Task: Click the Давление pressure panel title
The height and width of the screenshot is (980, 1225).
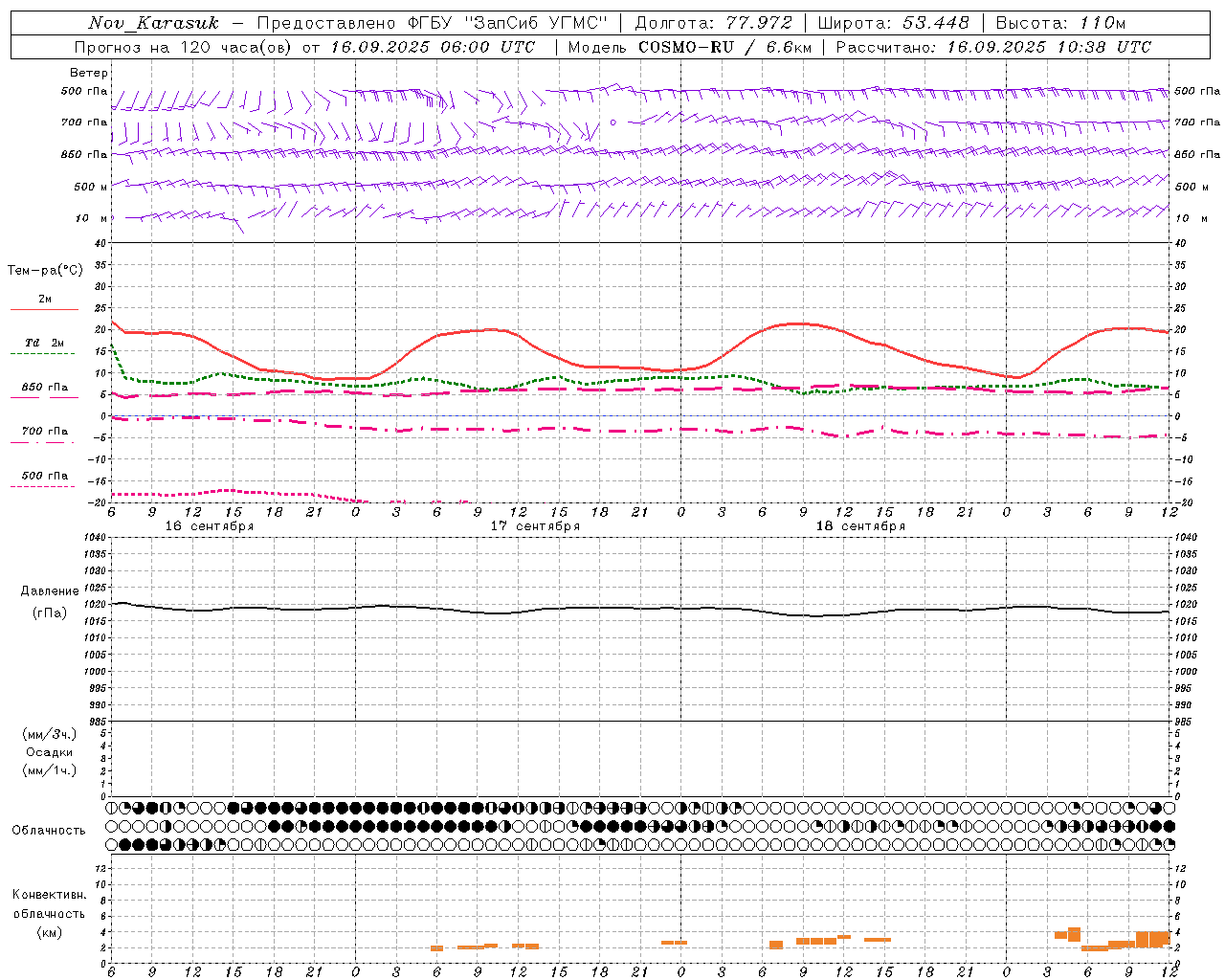Action: point(50,591)
